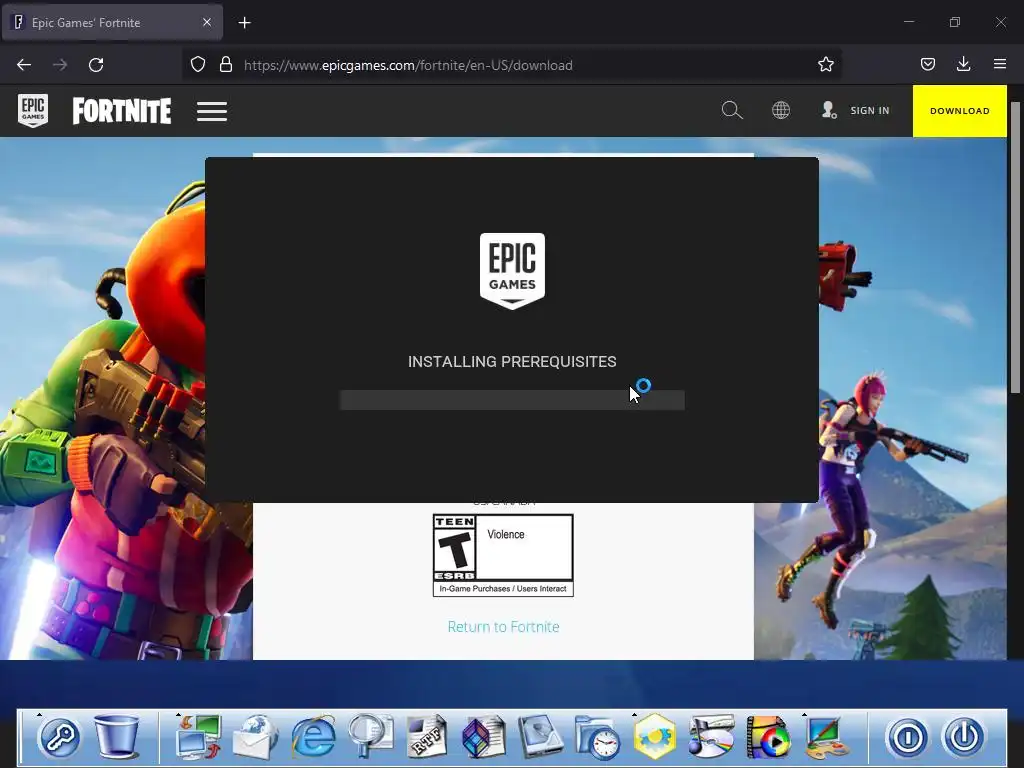Open the site search magnifier icon
The width and height of the screenshot is (1024, 768).
732,110
